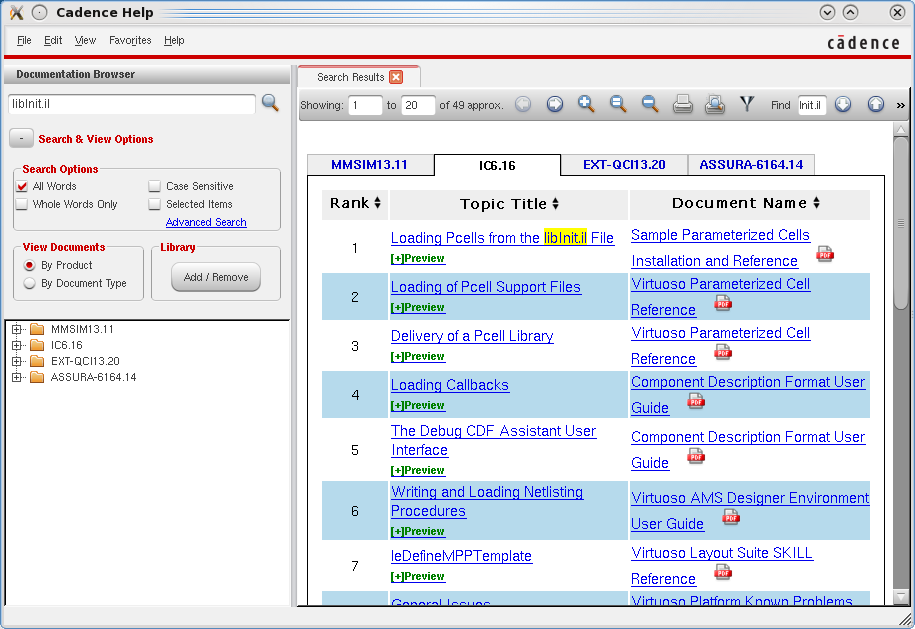This screenshot has height=629, width=915.
Task: Expand preview for Loading Pcells from libInit.il
Action: point(418,258)
